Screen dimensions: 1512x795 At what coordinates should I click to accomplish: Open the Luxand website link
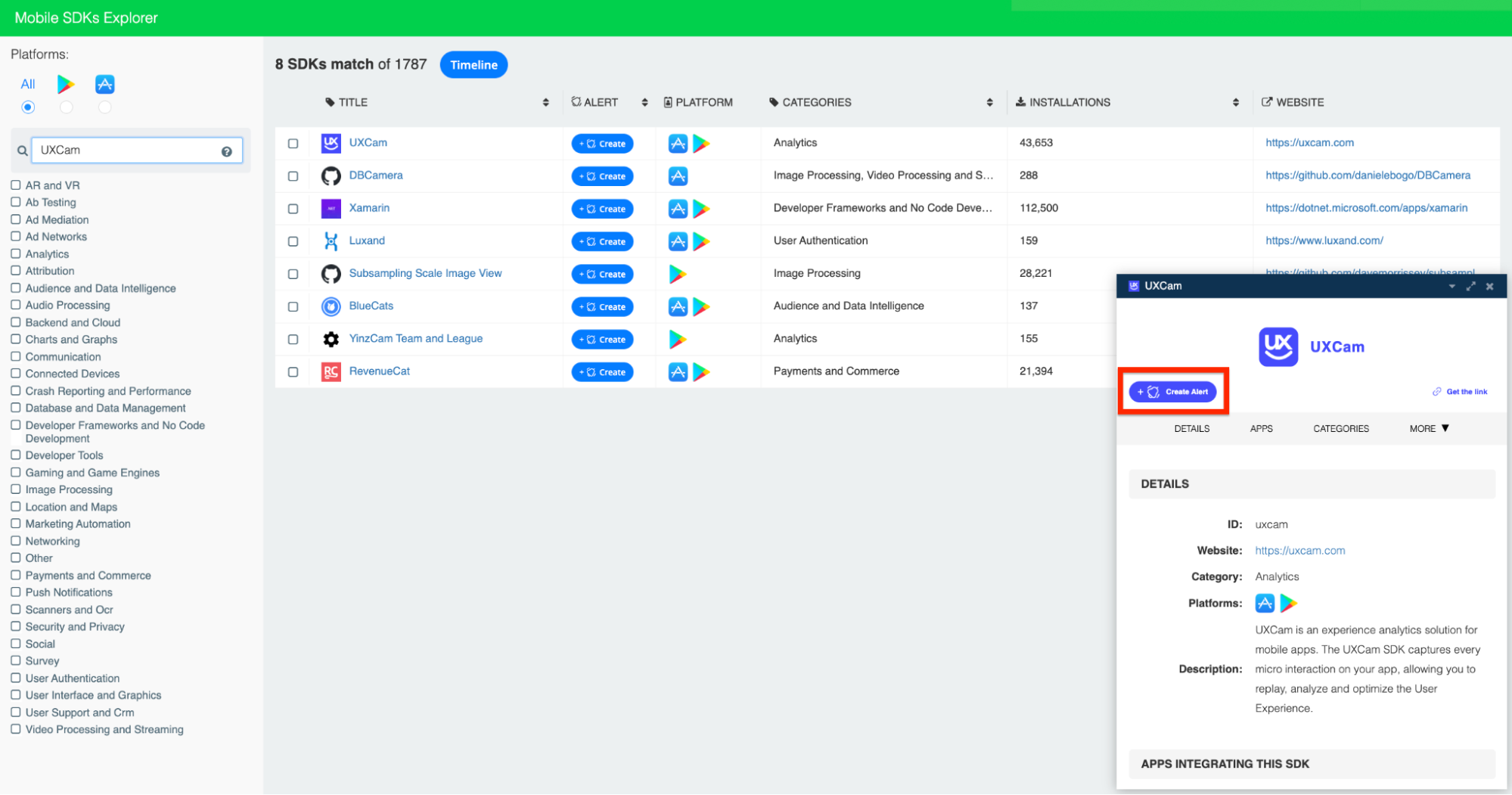pos(1324,240)
